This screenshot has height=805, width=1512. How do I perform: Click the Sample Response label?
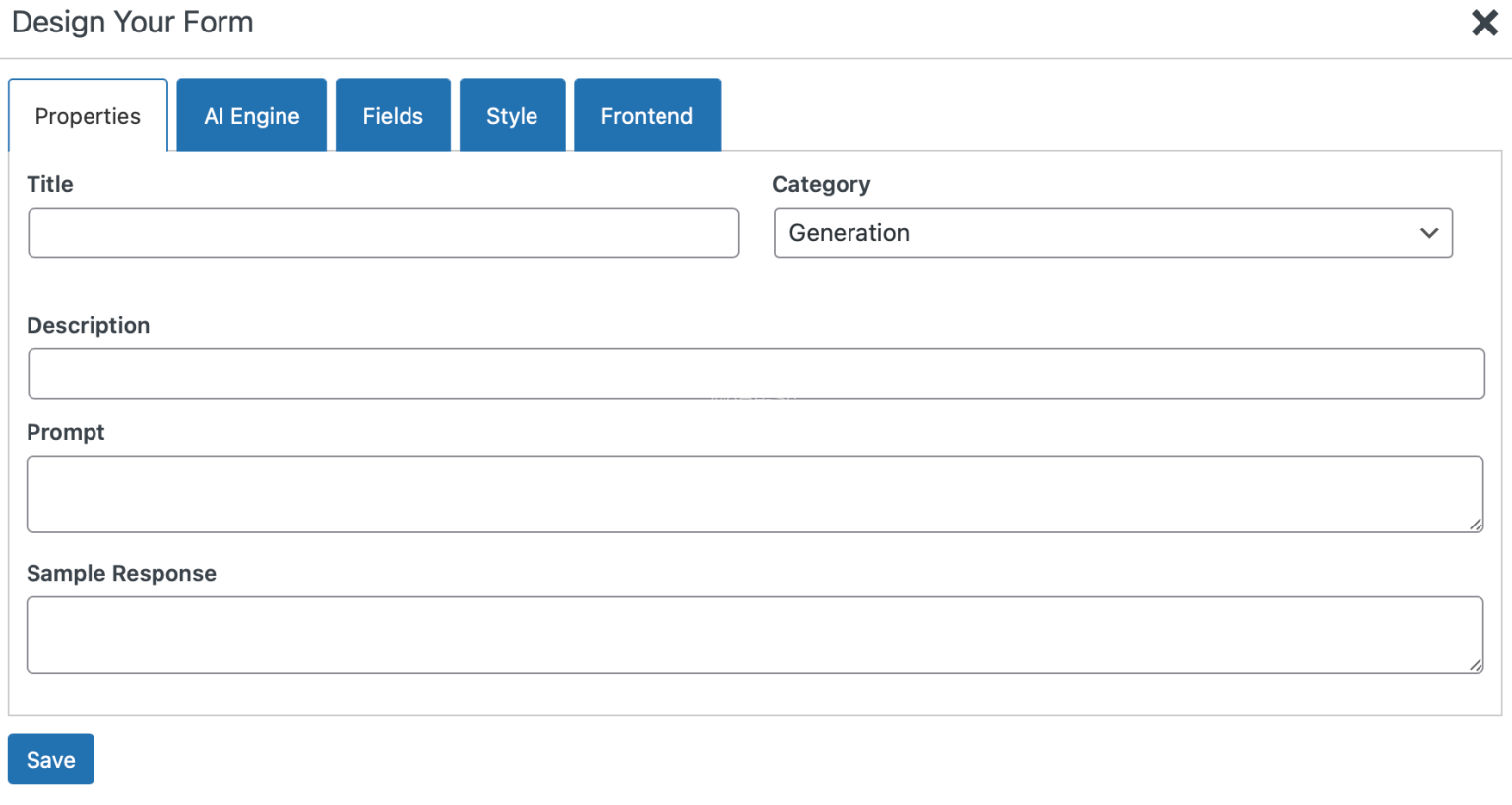(121, 573)
